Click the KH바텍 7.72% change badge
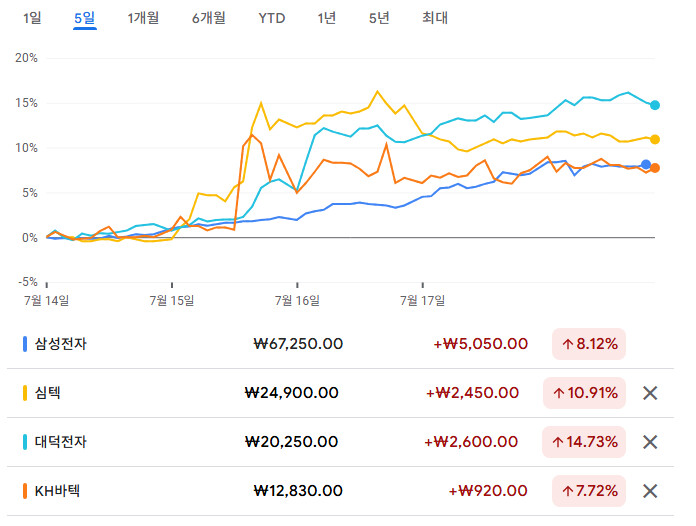696x526 pixels. coord(589,491)
